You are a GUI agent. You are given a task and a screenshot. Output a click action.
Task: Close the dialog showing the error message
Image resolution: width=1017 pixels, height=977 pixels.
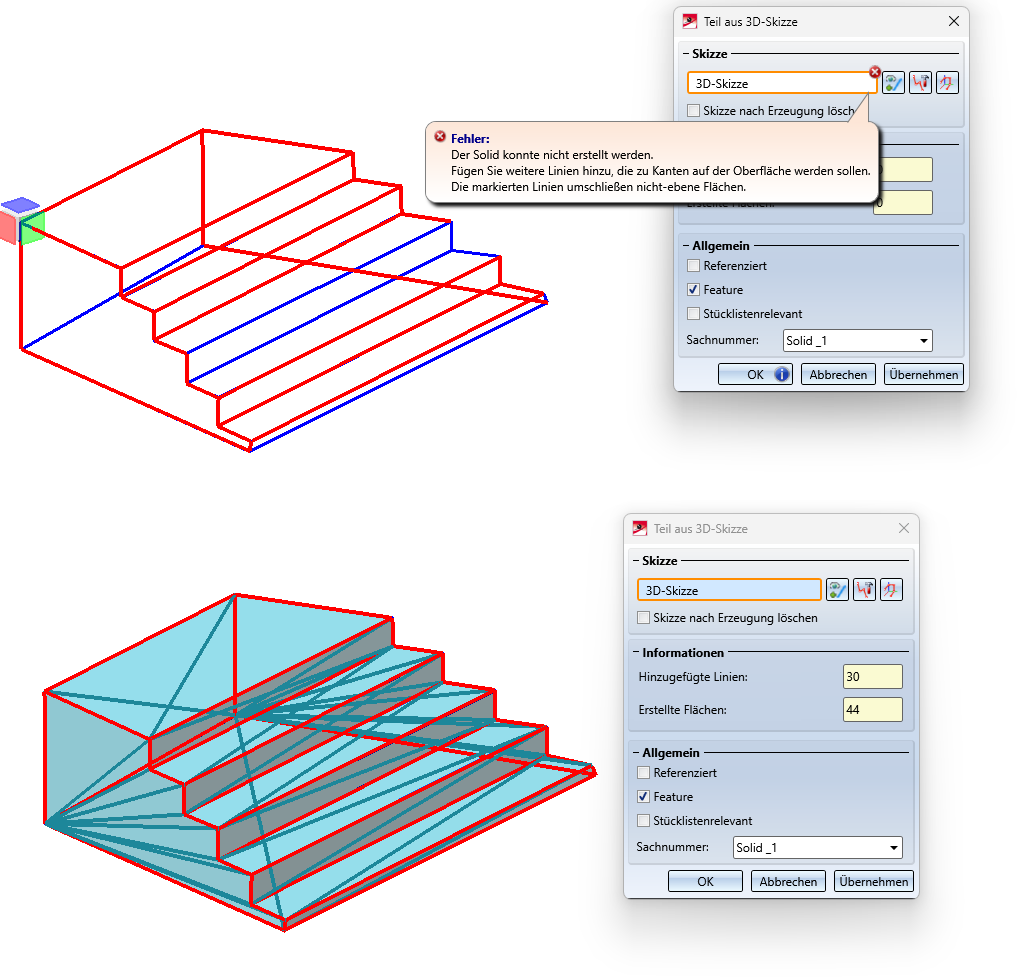[x=953, y=21]
